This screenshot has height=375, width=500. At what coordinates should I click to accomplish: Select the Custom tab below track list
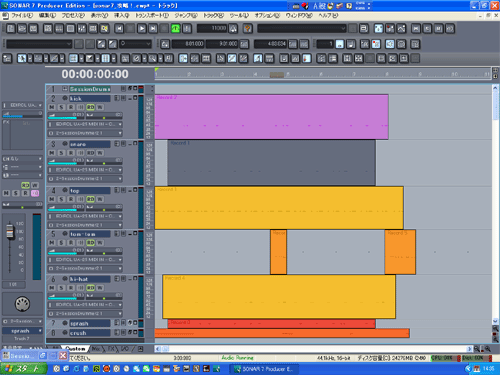75,349
